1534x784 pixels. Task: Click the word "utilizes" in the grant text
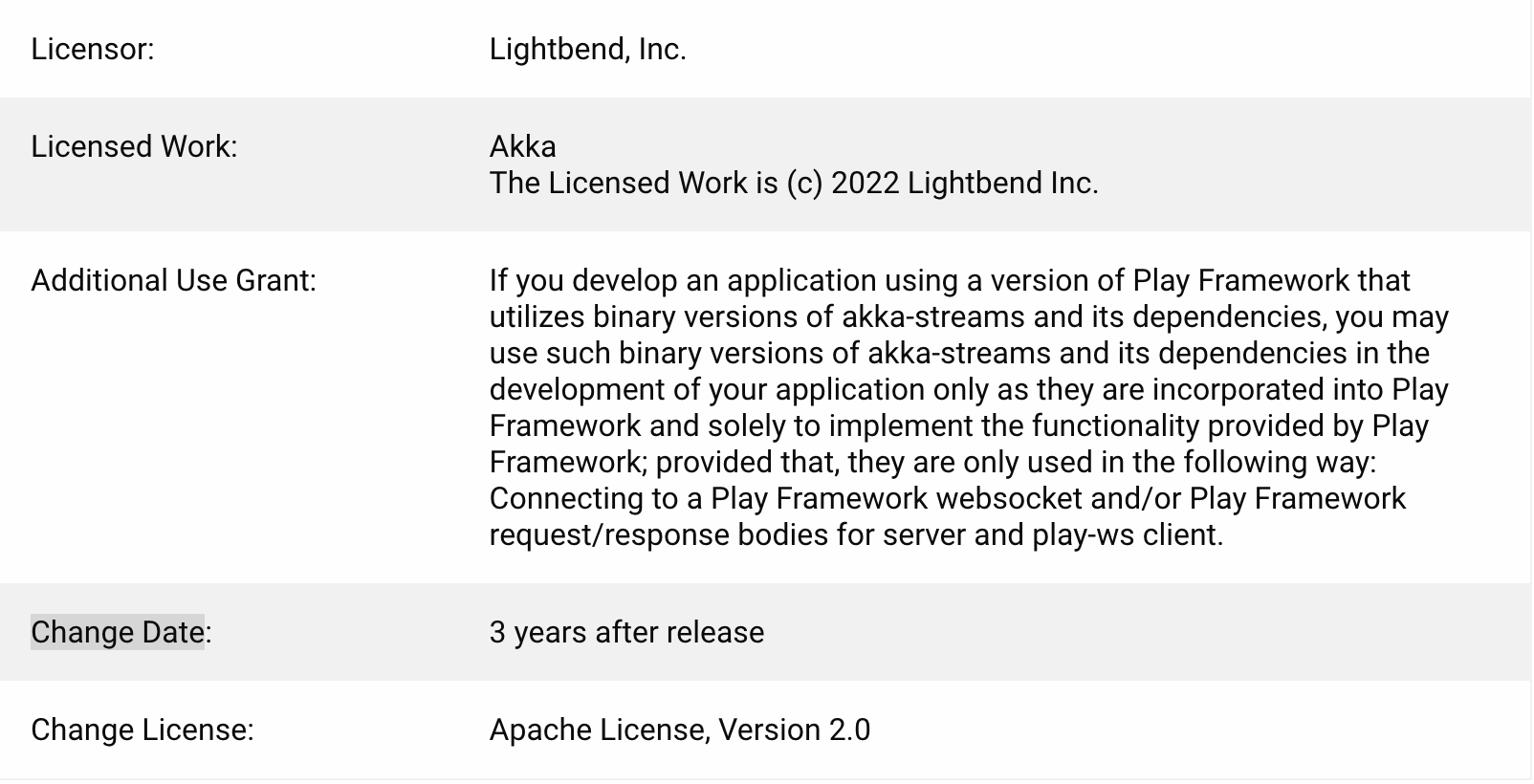[x=537, y=316]
